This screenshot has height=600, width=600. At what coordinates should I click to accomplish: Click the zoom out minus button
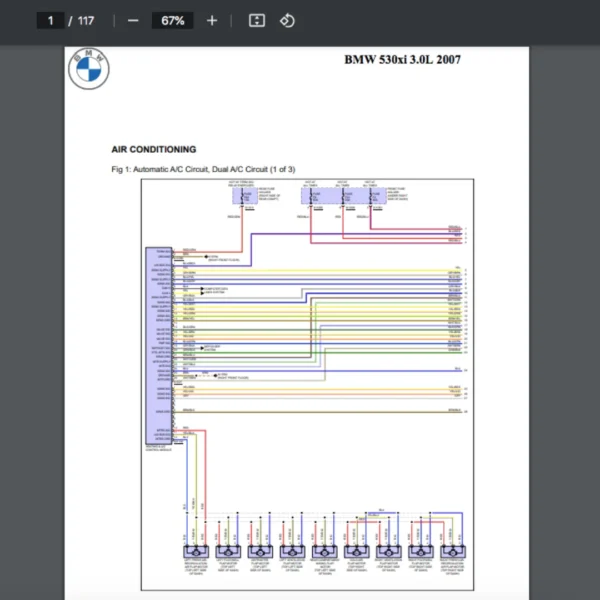[x=133, y=21]
